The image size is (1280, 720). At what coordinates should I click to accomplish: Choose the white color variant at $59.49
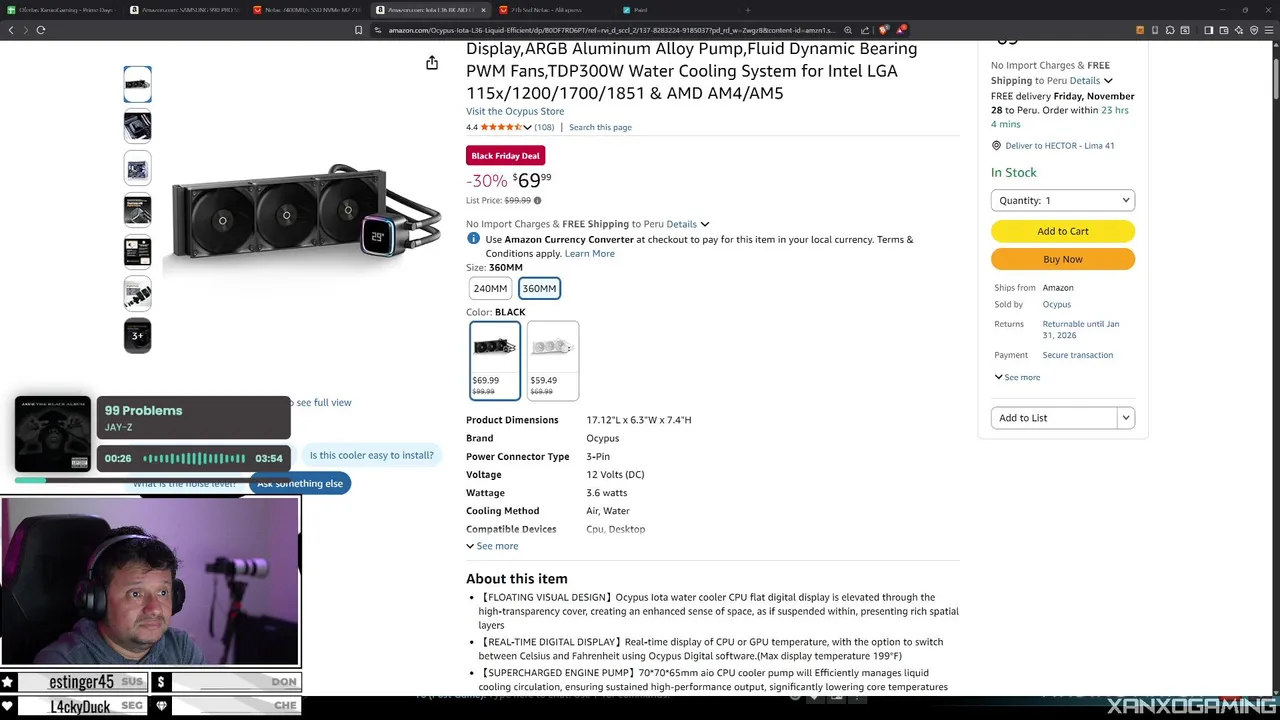(x=553, y=360)
